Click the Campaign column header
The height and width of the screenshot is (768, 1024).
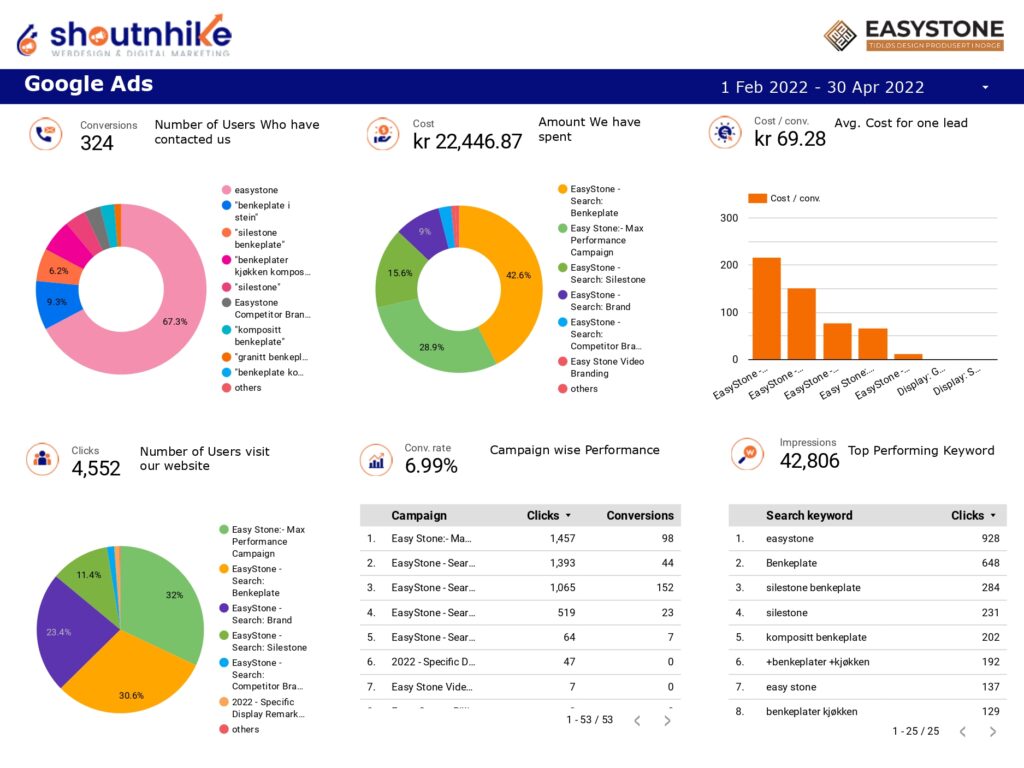point(419,516)
